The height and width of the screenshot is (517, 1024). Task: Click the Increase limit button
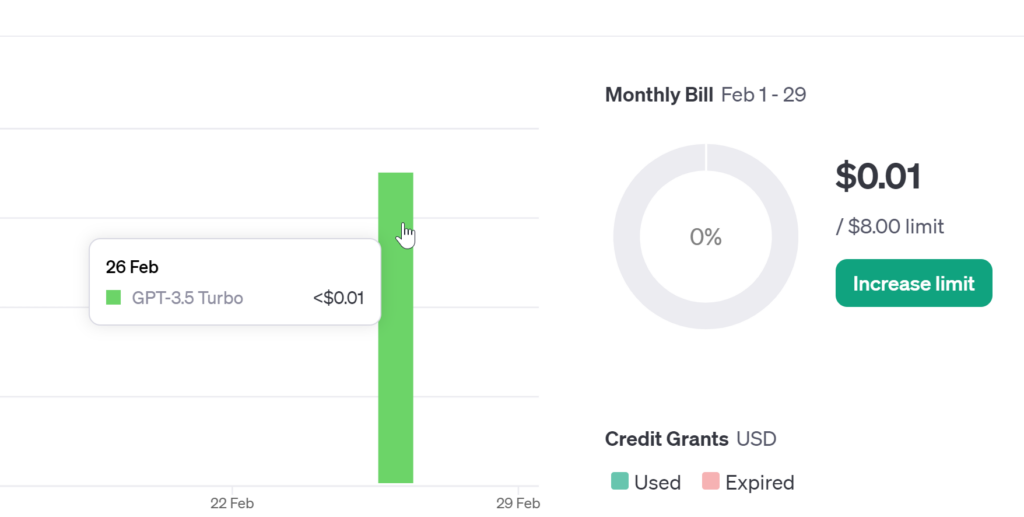point(914,283)
